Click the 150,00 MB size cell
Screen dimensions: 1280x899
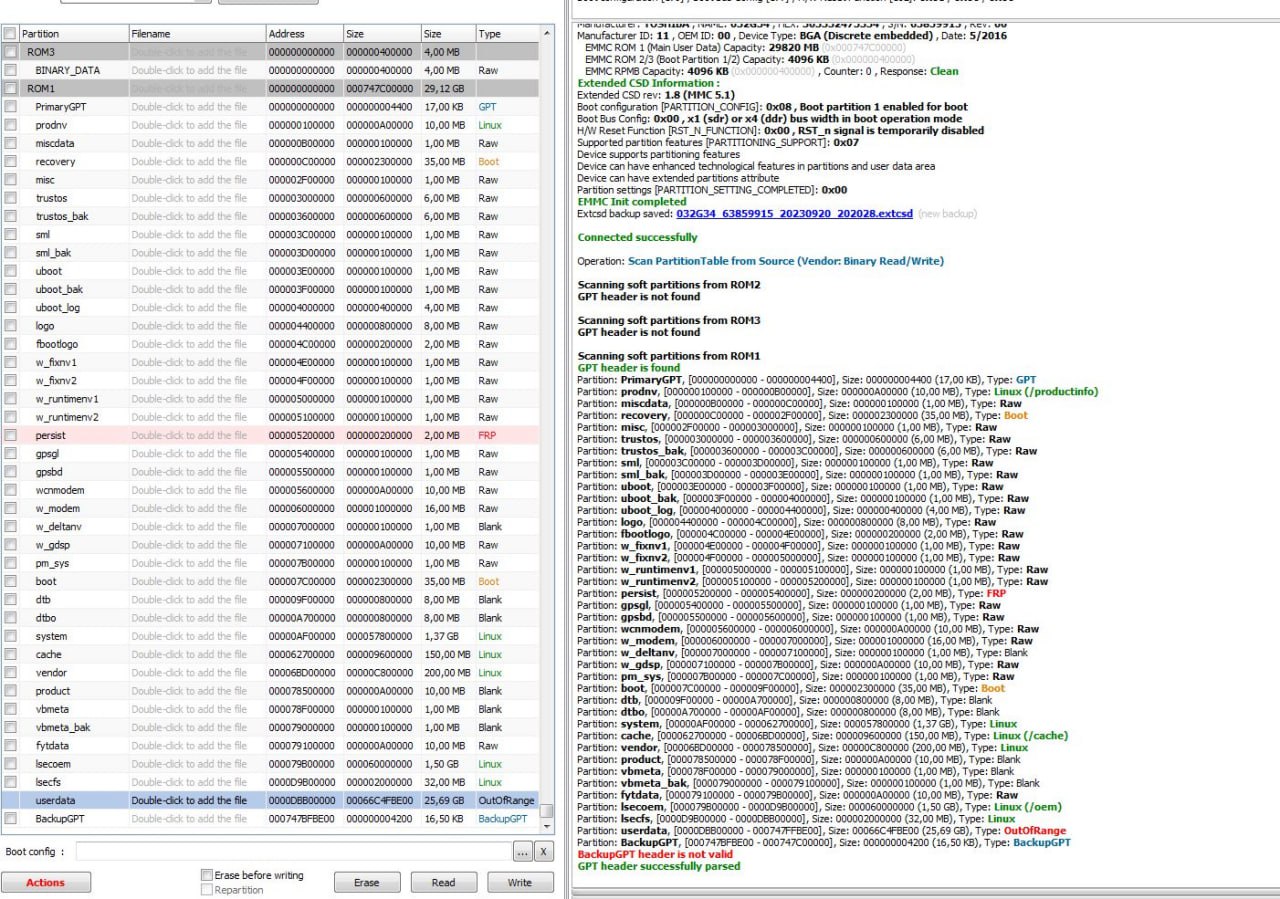(446, 654)
